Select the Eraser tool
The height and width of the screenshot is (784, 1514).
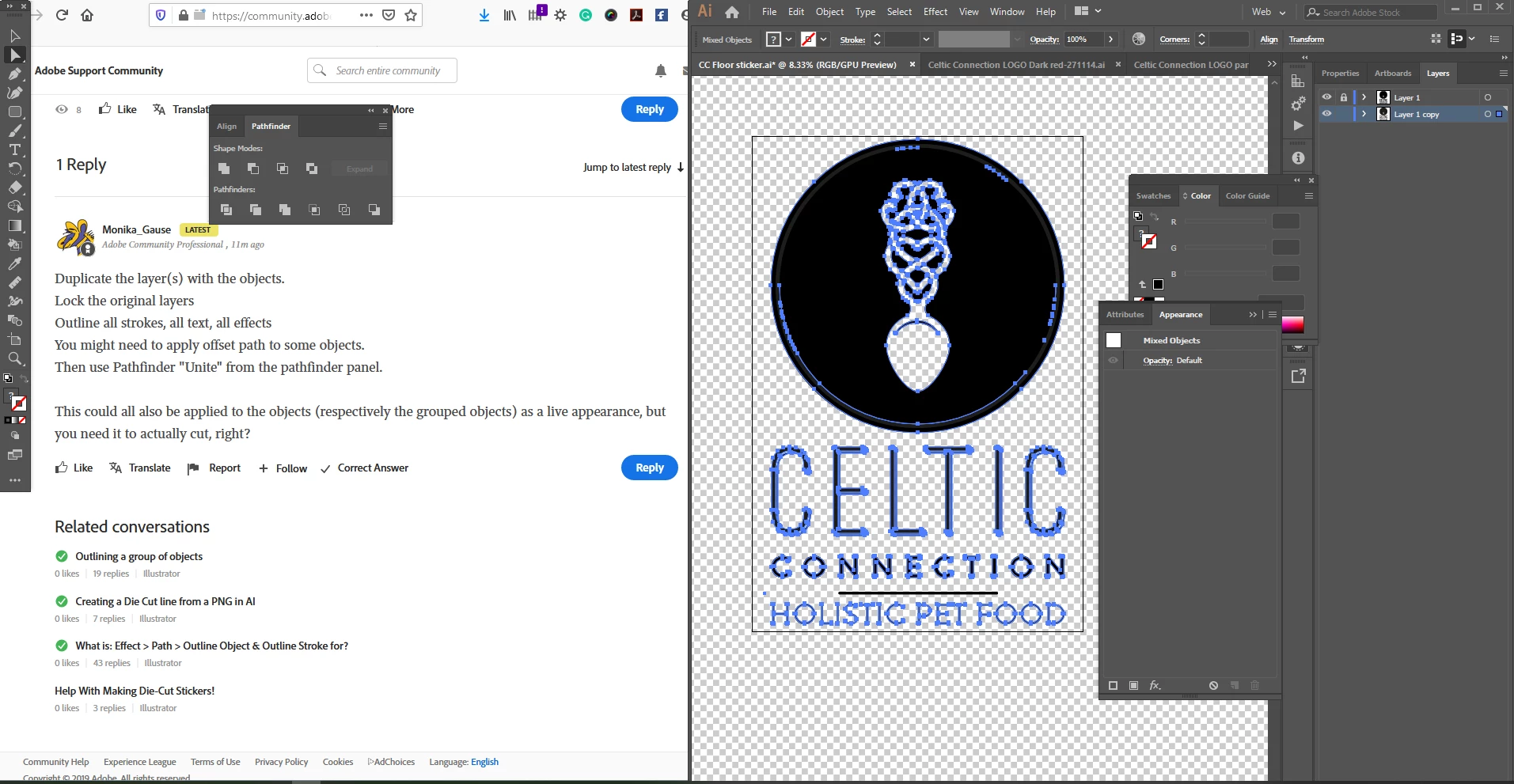(15, 187)
